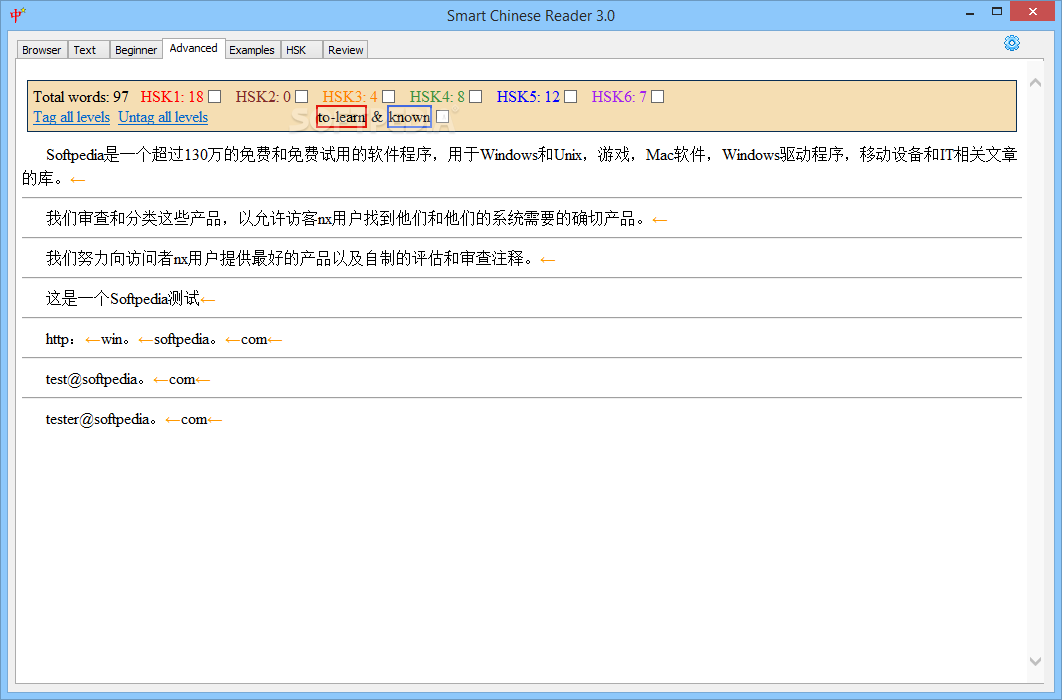This screenshot has width=1062, height=700.
Task: Click the HSK2: 0 label
Action: pyautogui.click(x=263, y=97)
